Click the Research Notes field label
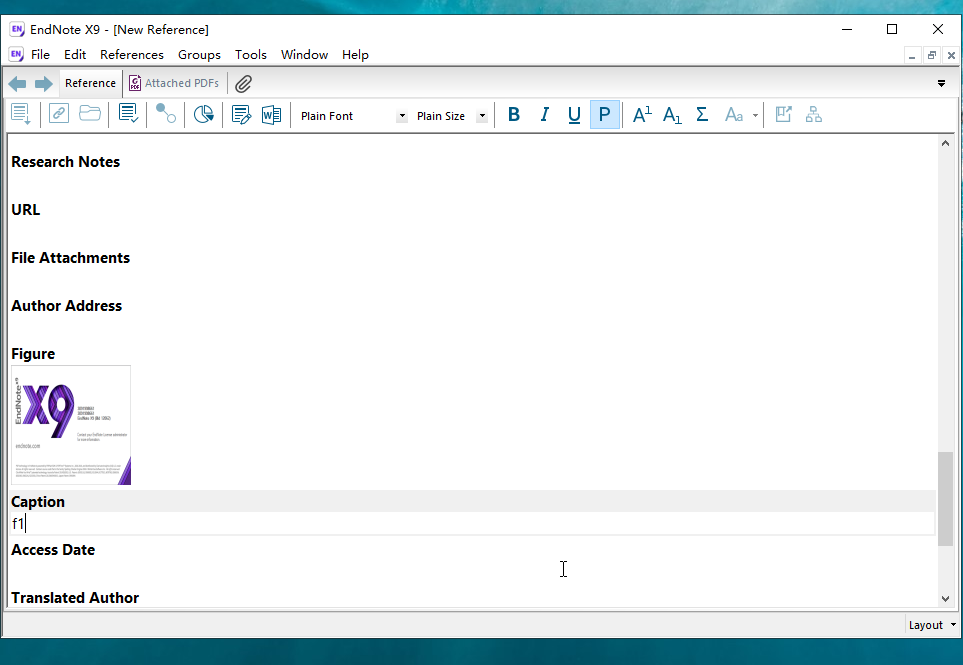963x665 pixels. pos(66,162)
